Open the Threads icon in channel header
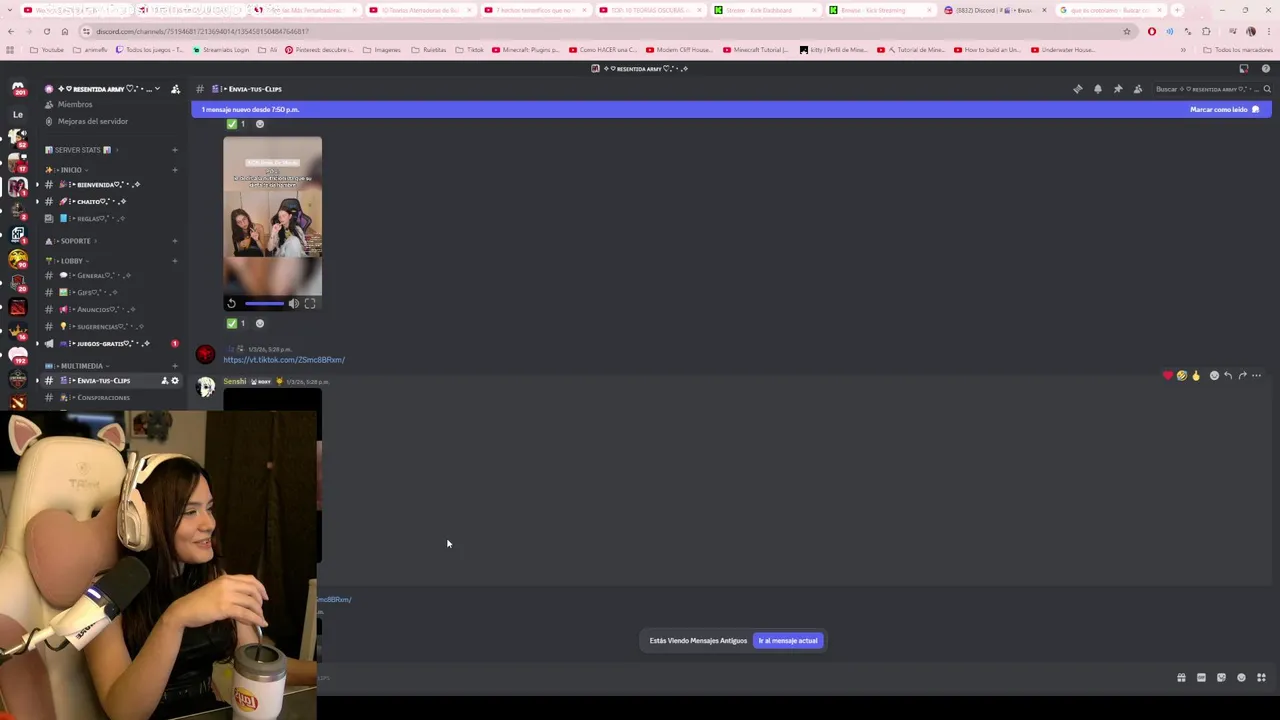 pos(1077,89)
